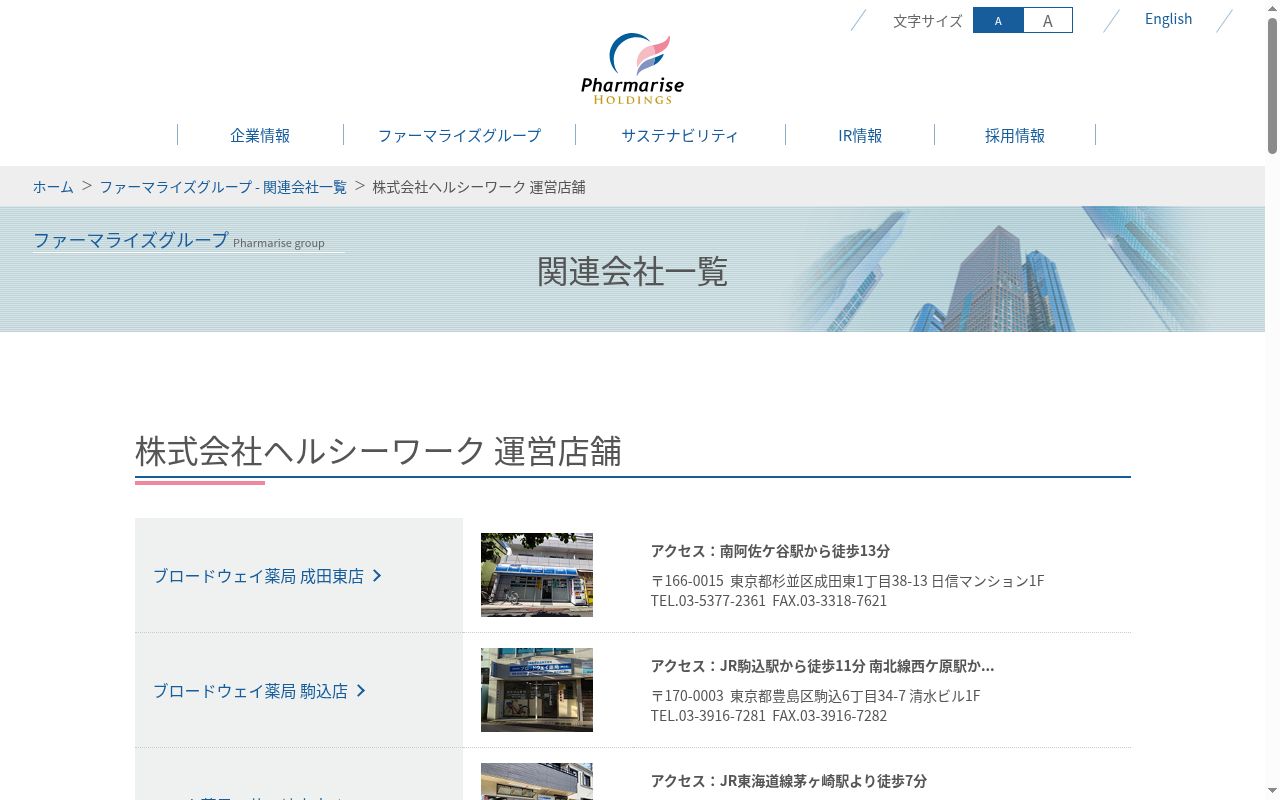Click the chevron next to 駒込店
The image size is (1280, 800).
tap(361, 691)
